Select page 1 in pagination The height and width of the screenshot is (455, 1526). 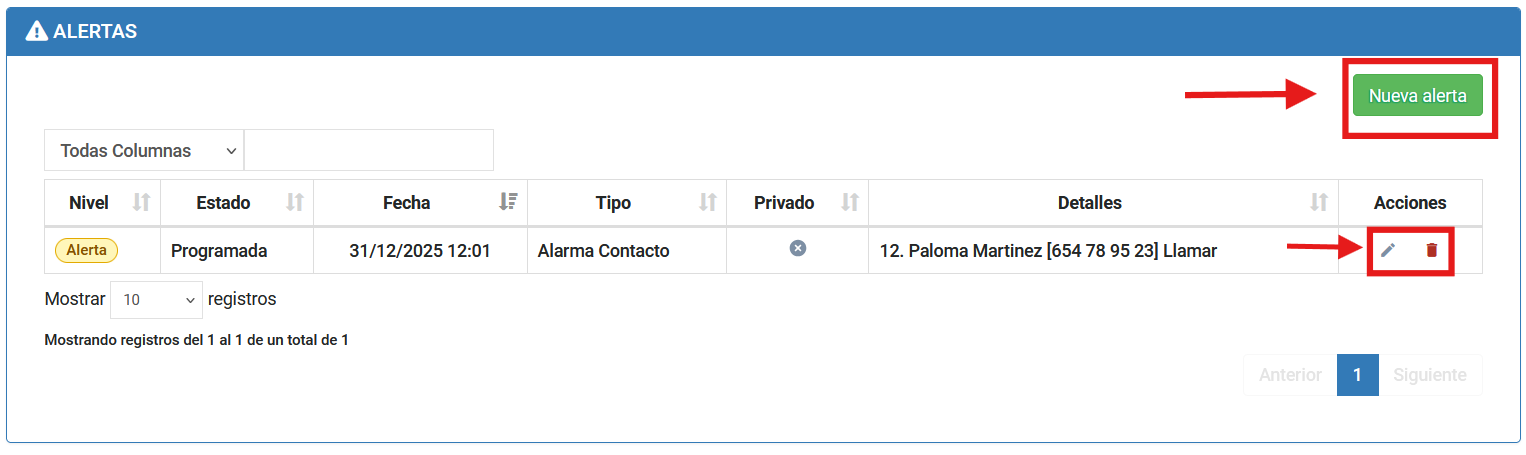coord(1357,375)
